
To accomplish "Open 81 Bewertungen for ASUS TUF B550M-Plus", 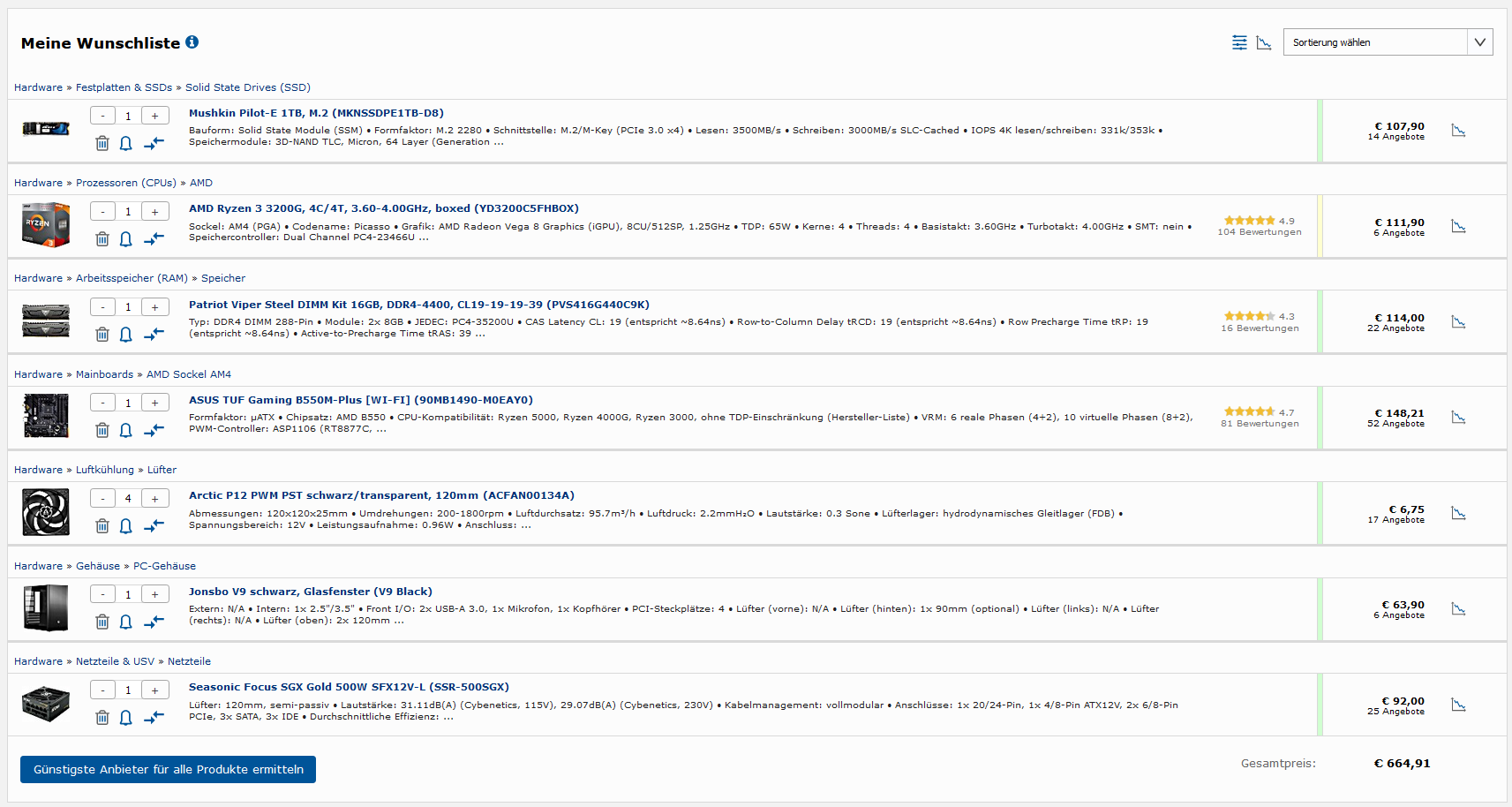I will click(x=1260, y=424).
